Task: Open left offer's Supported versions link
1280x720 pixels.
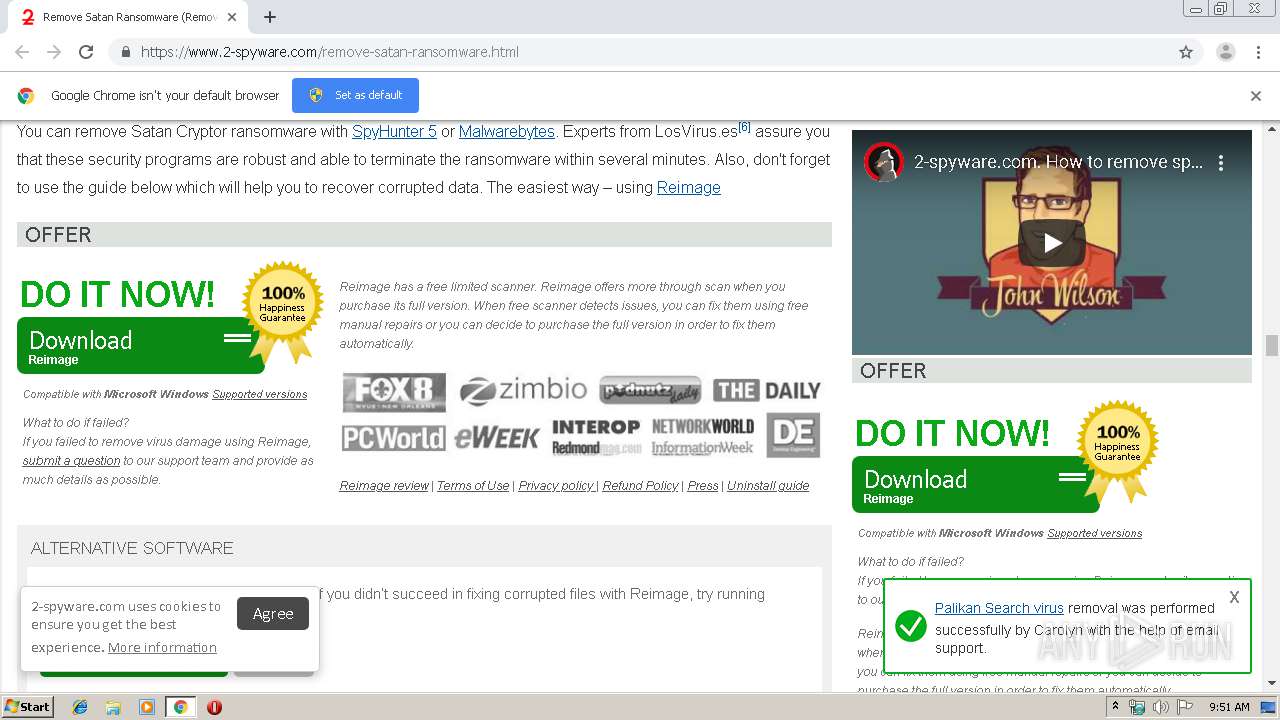Action: click(x=260, y=394)
